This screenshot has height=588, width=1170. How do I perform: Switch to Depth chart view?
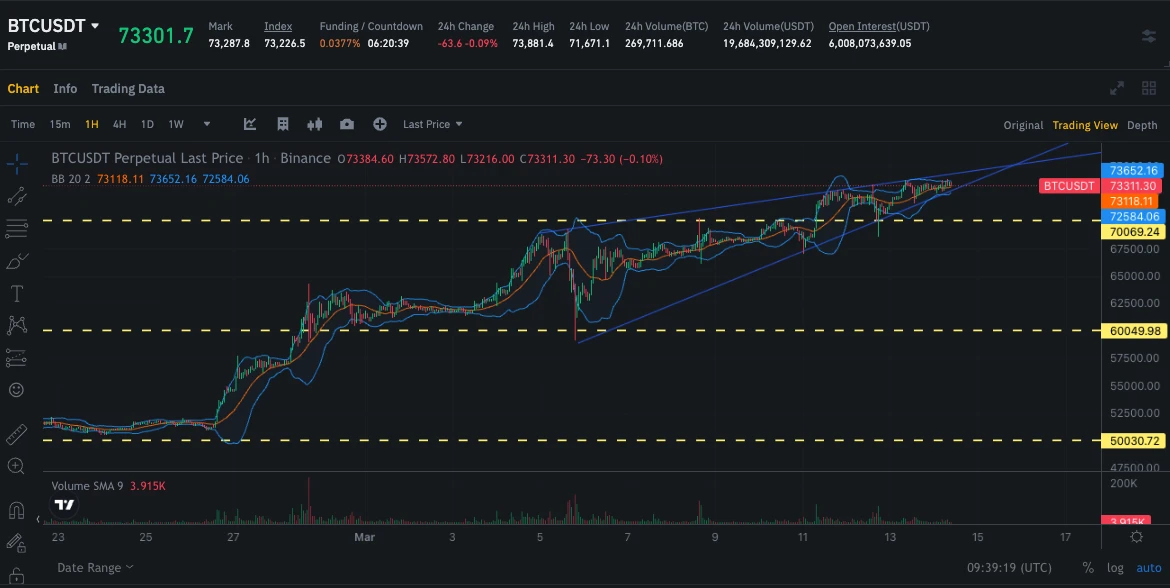pyautogui.click(x=1142, y=125)
